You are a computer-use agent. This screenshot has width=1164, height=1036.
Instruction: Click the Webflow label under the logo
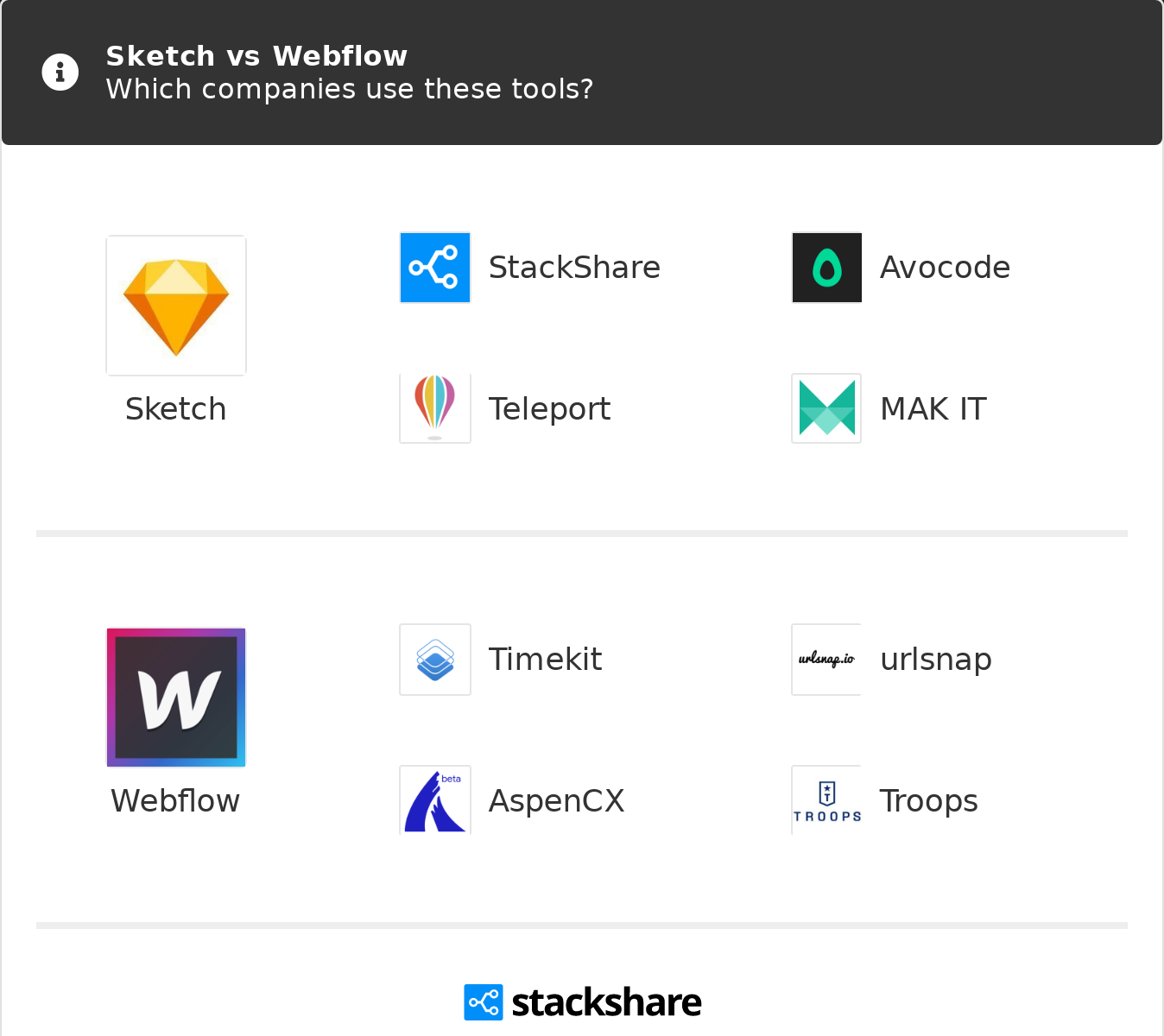176,801
